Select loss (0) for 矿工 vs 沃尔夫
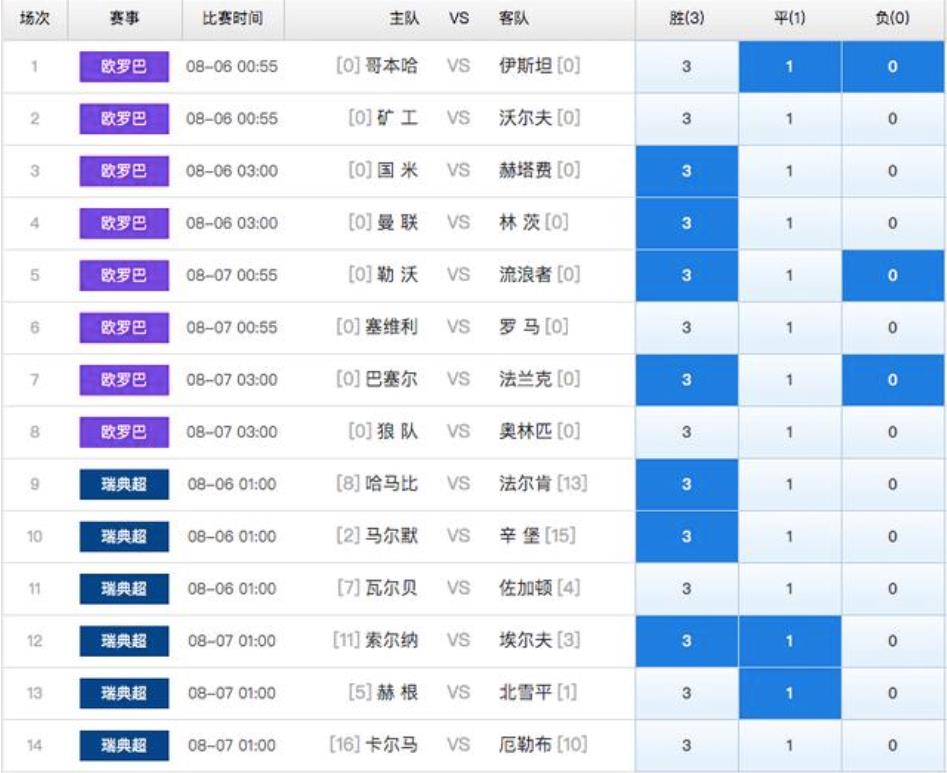This screenshot has height=773, width=947. point(893,119)
